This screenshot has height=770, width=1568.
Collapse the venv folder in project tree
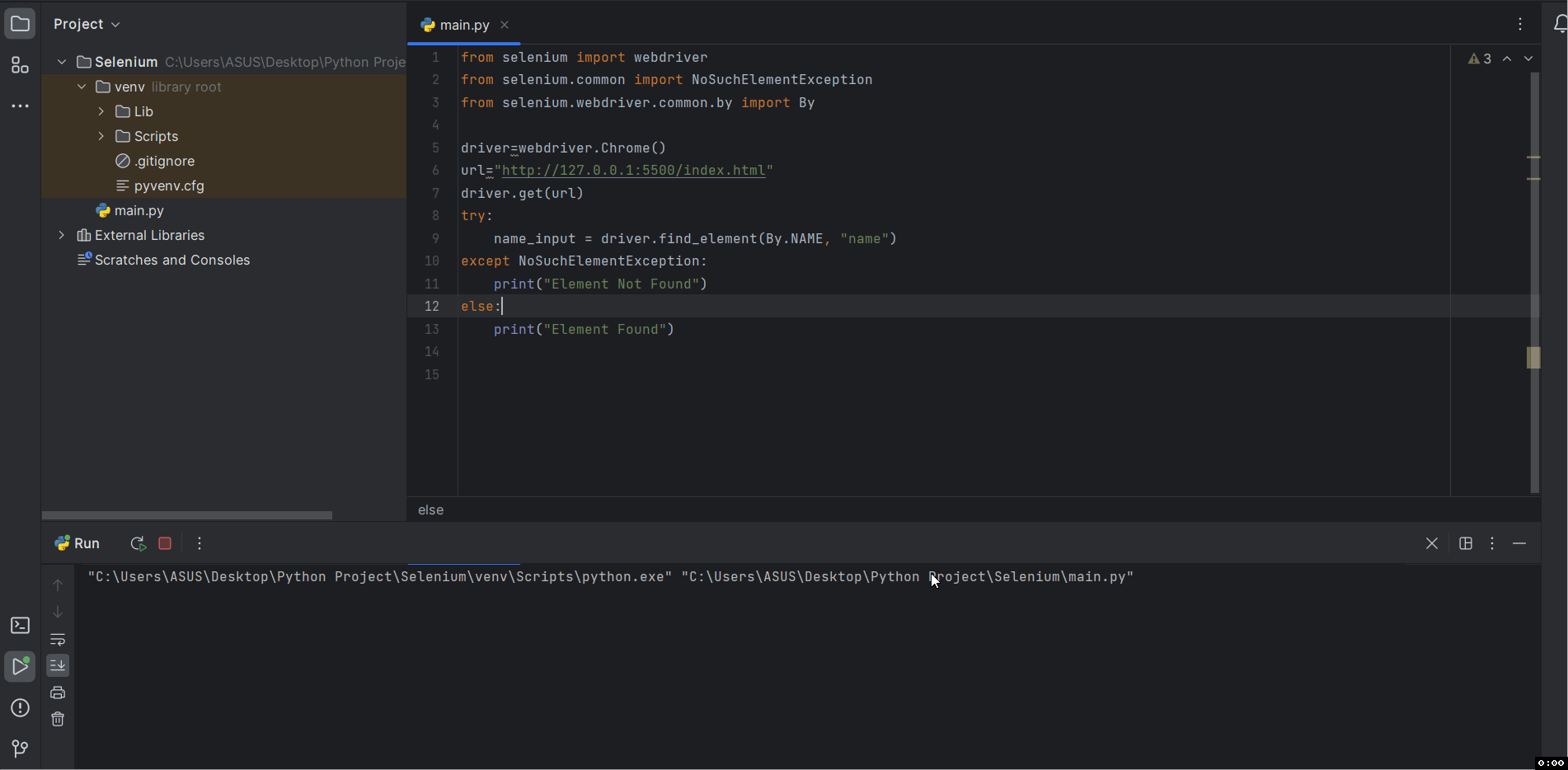click(x=82, y=87)
